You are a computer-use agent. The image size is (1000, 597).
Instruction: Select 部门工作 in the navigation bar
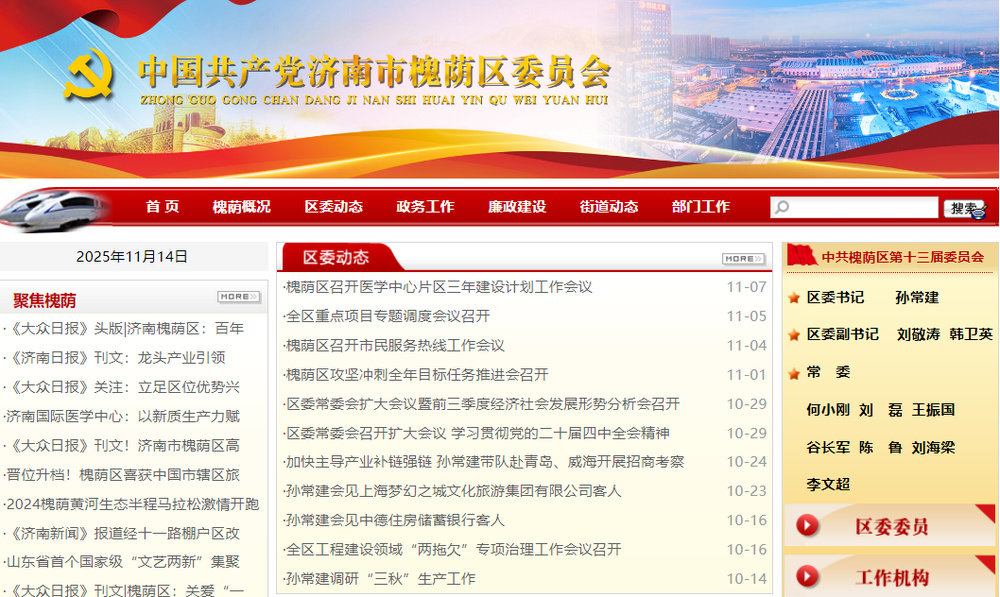coord(700,207)
